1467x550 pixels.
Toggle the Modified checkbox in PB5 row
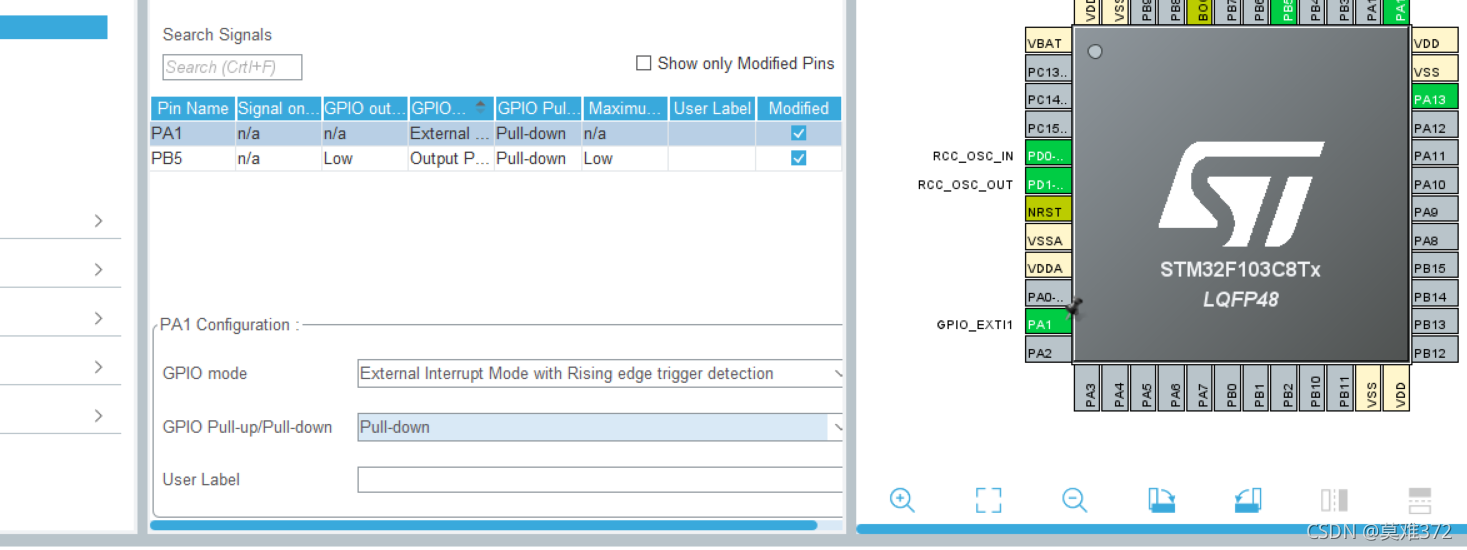(x=798, y=158)
